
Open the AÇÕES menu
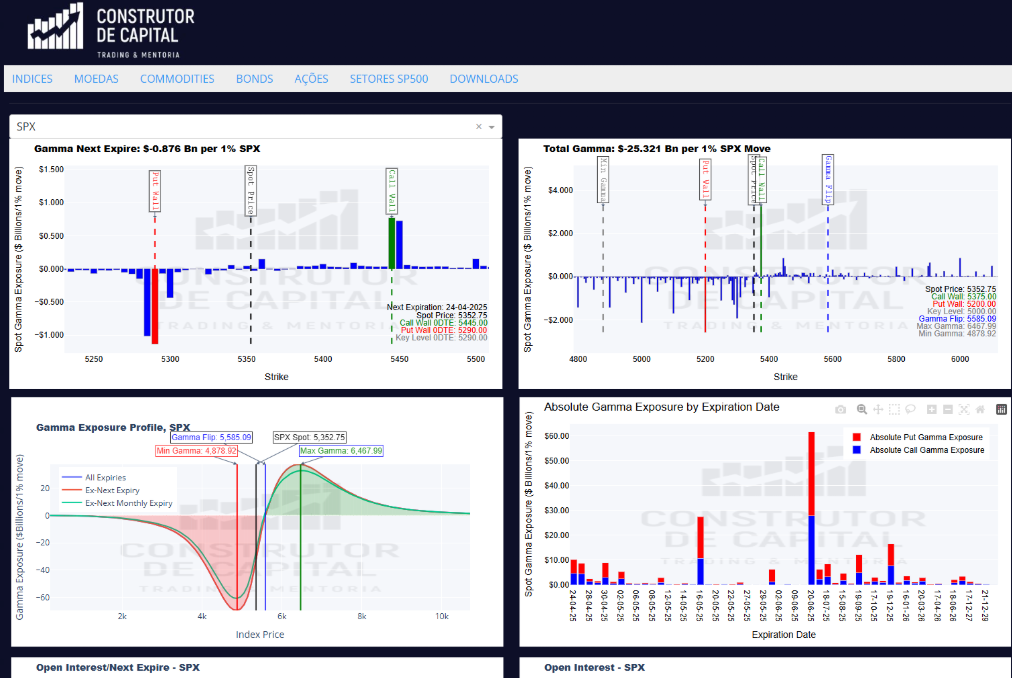(x=311, y=78)
